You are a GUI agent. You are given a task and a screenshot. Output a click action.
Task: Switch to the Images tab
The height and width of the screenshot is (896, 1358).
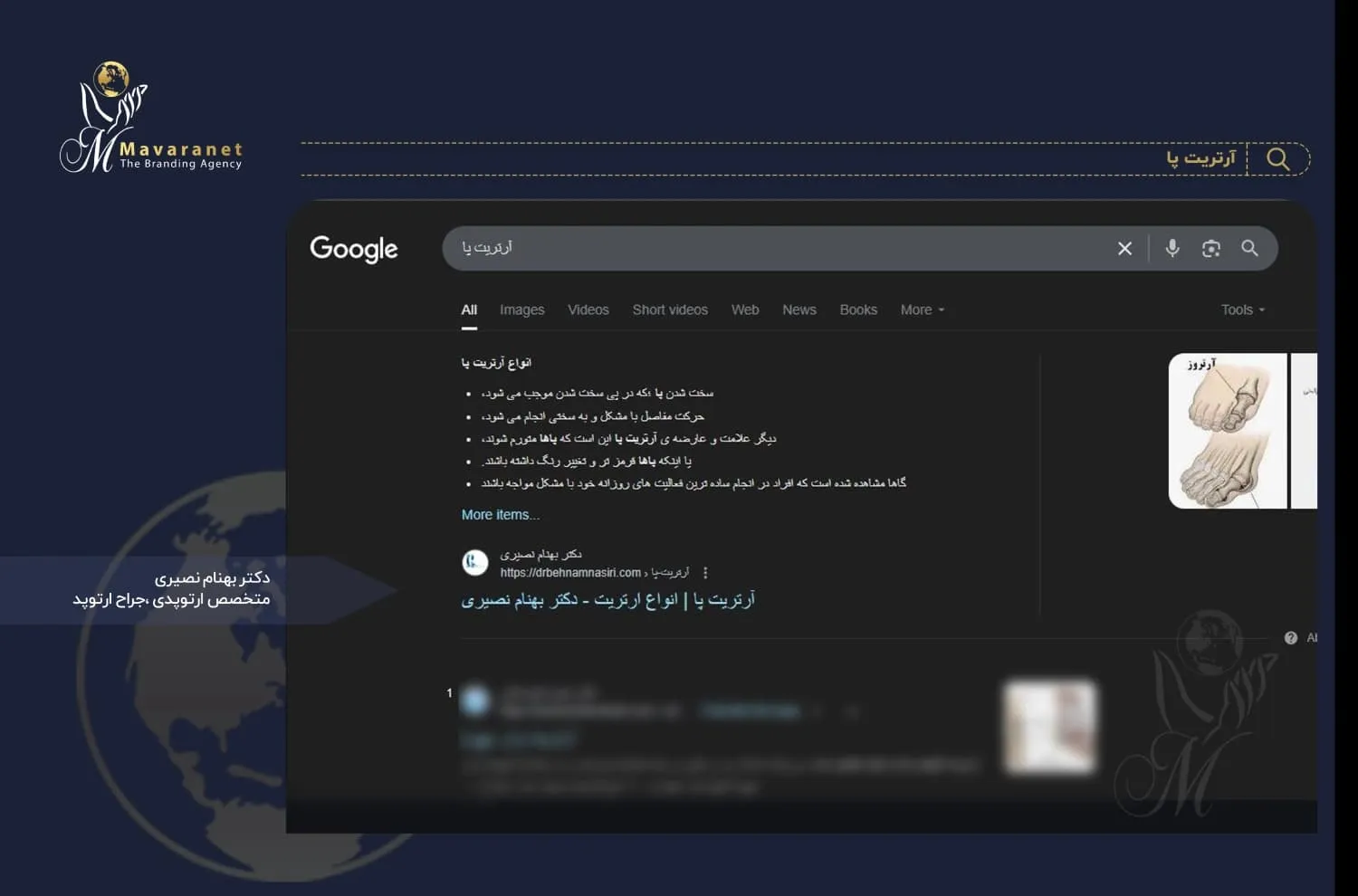[521, 310]
